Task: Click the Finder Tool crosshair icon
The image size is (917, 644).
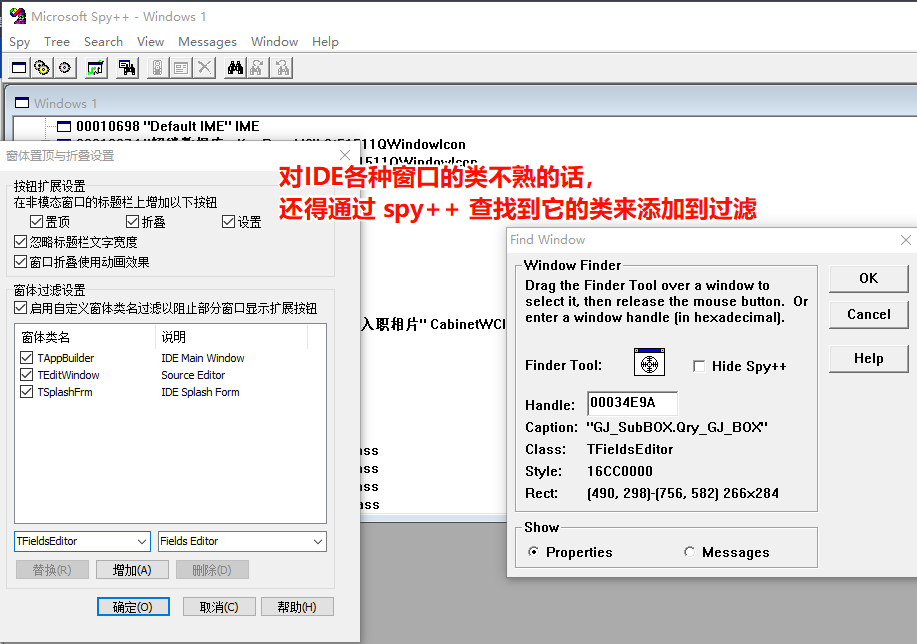Action: pos(650,363)
